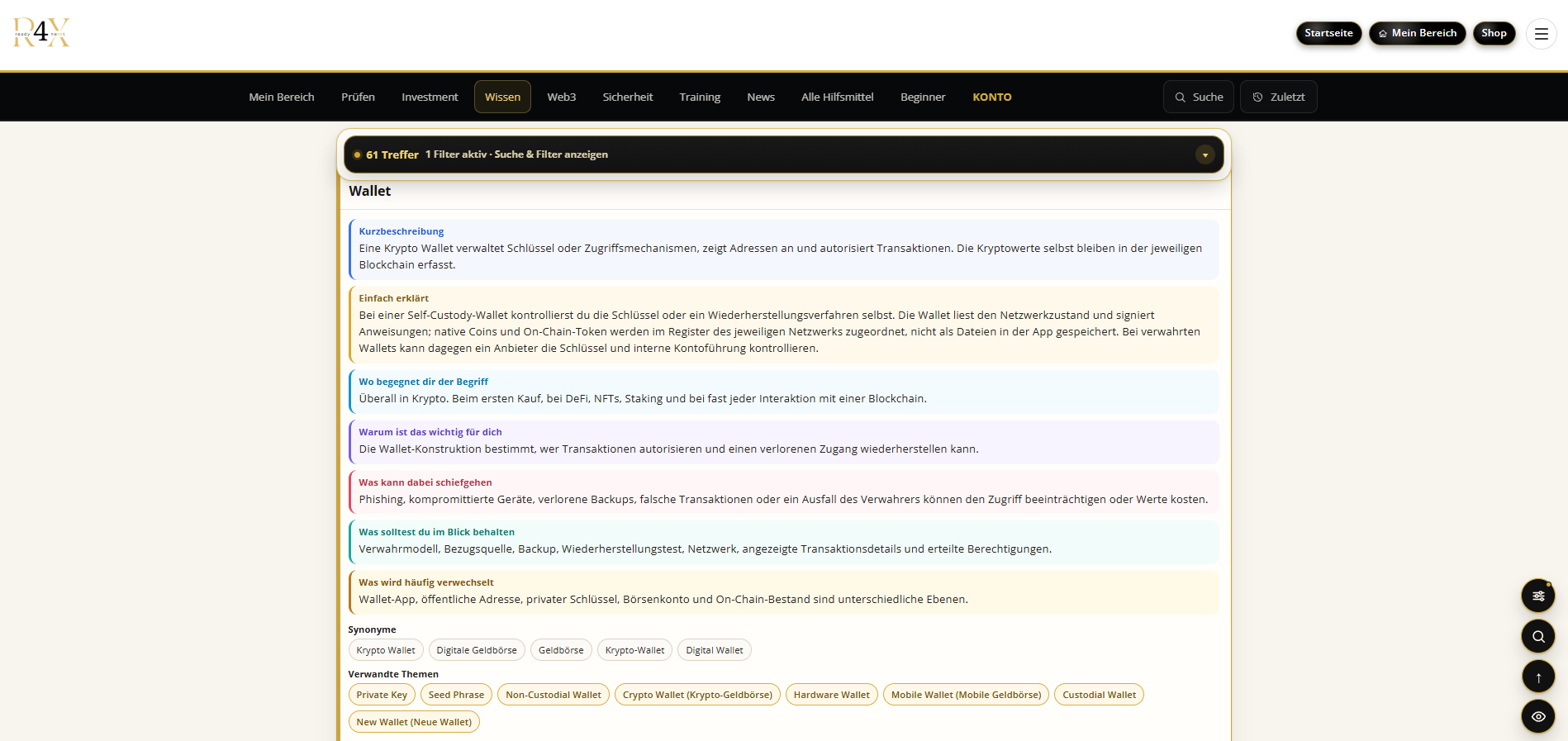
Task: Go to the Sicherheit section
Action: [x=627, y=97]
